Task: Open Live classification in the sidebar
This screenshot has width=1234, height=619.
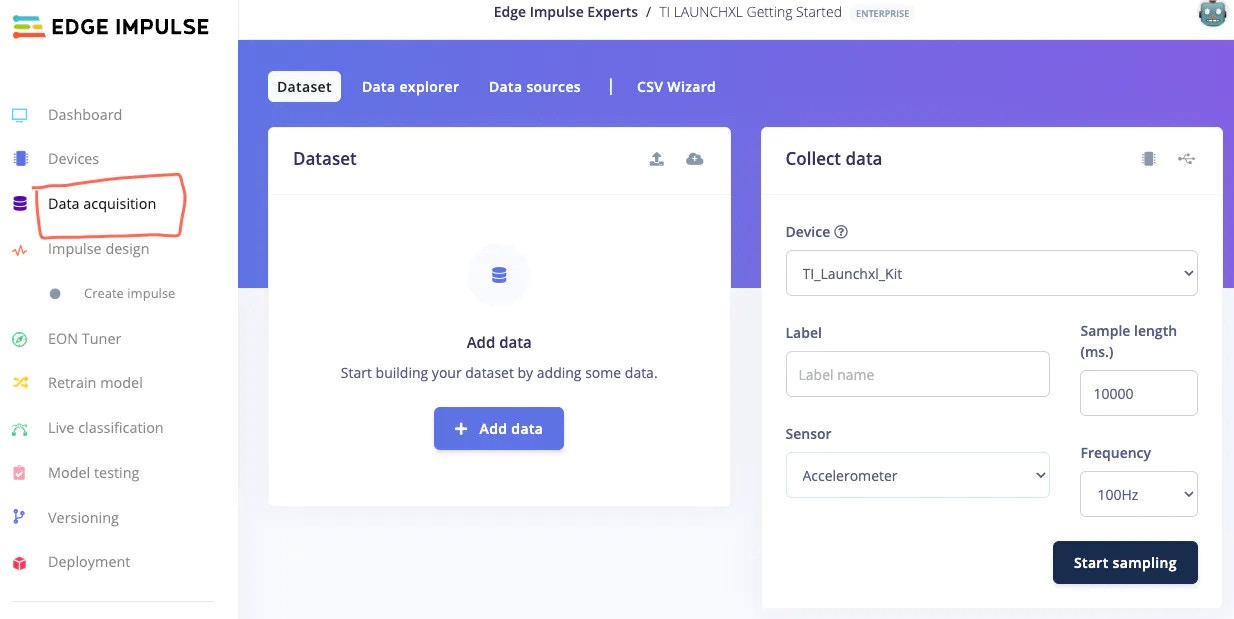Action: 105,428
